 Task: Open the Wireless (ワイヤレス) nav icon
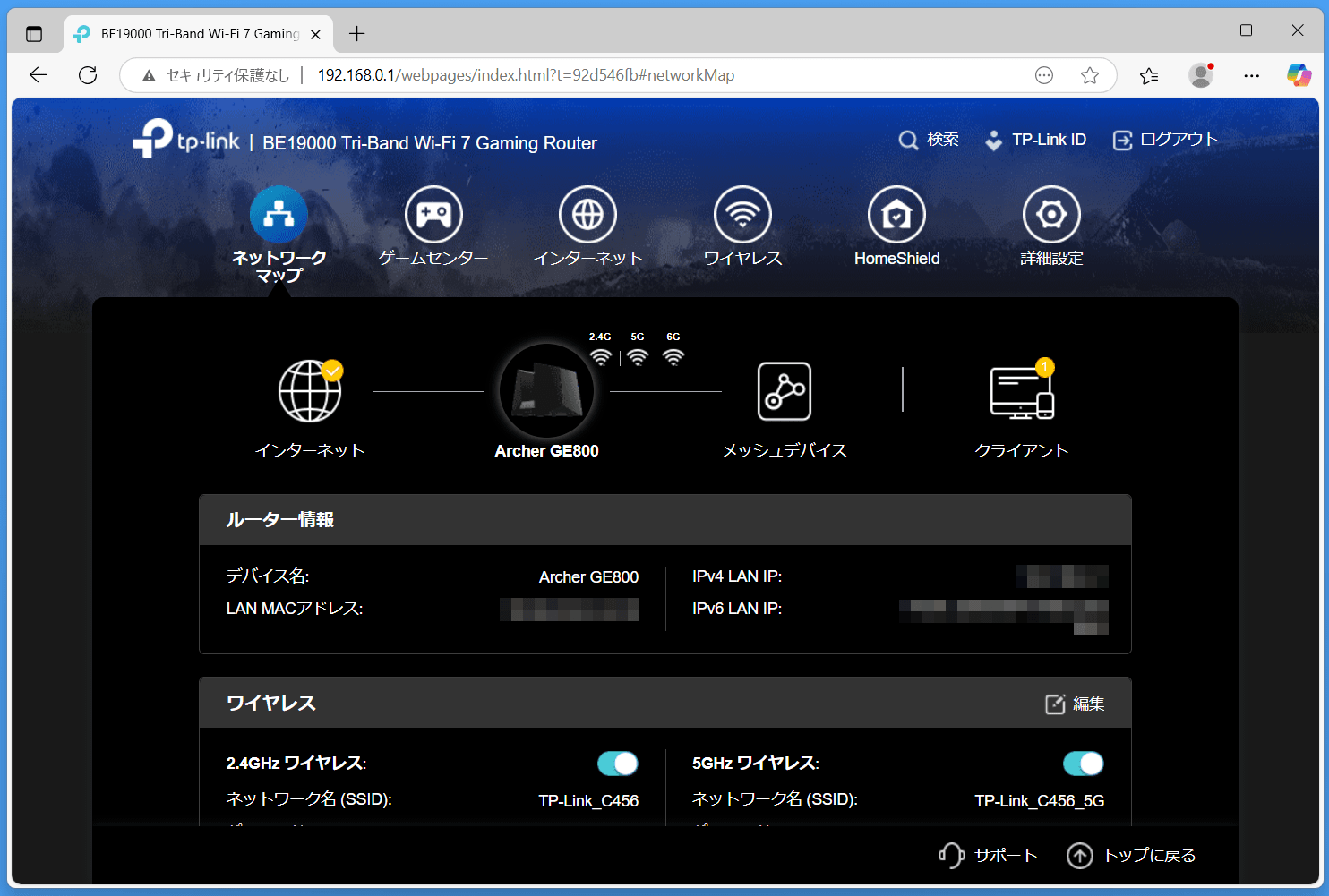coord(742,215)
